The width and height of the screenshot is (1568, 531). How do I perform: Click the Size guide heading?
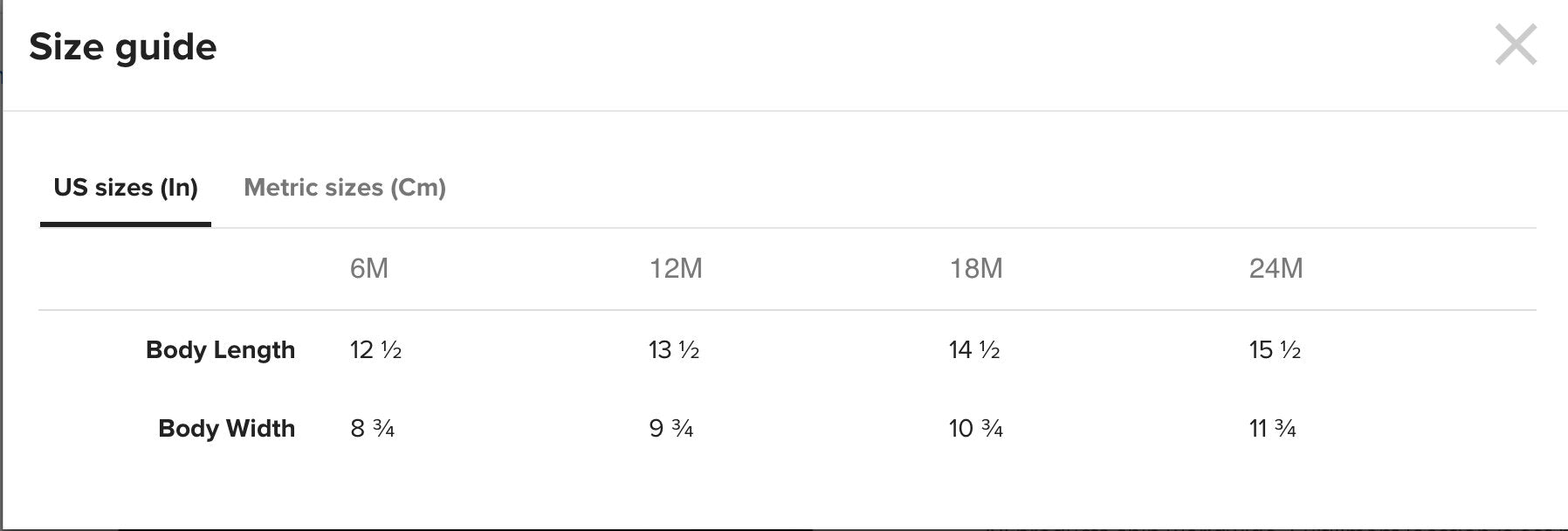coord(123,46)
